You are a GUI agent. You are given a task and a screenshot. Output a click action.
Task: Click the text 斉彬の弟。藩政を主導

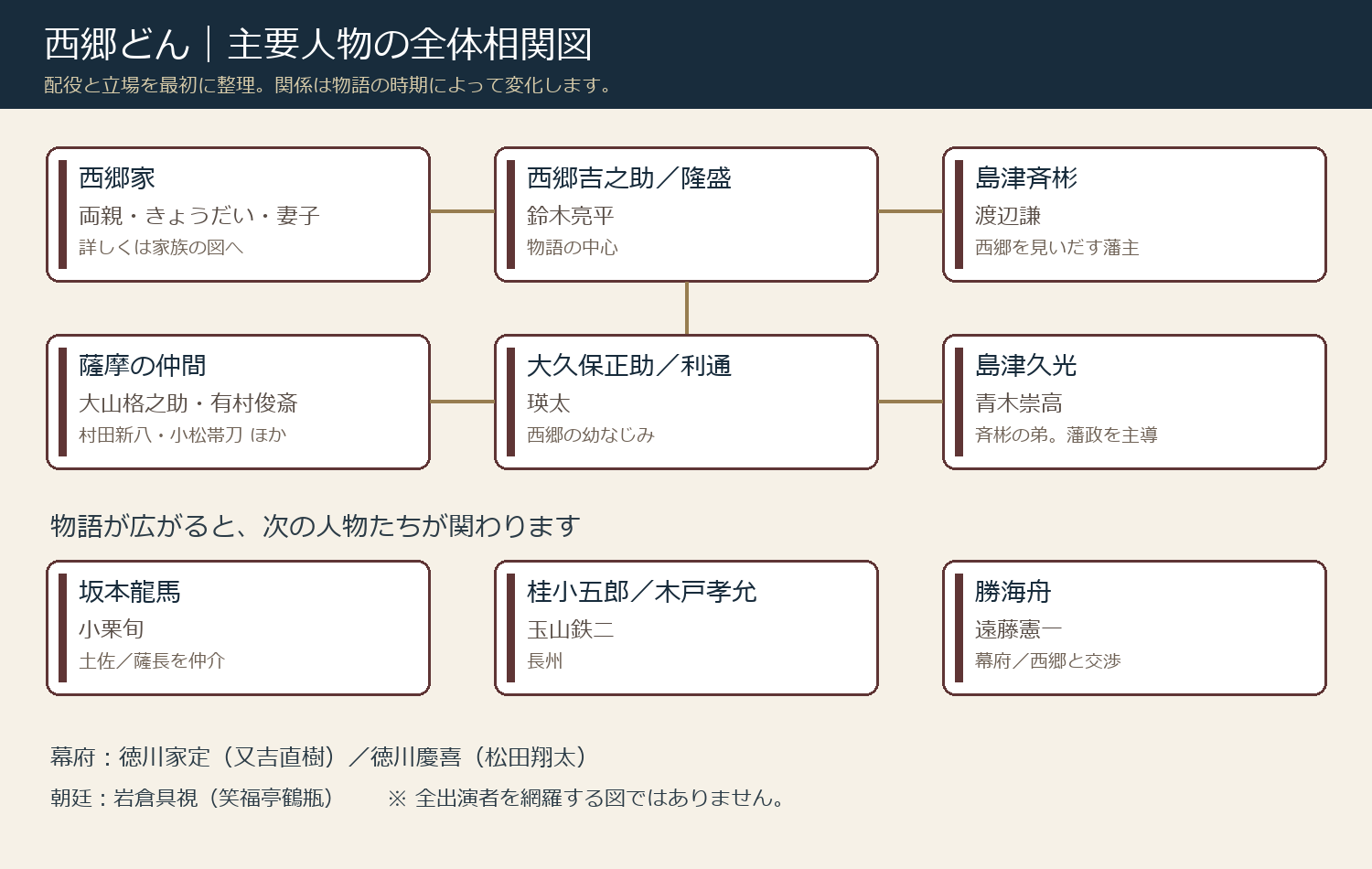click(x=1067, y=434)
